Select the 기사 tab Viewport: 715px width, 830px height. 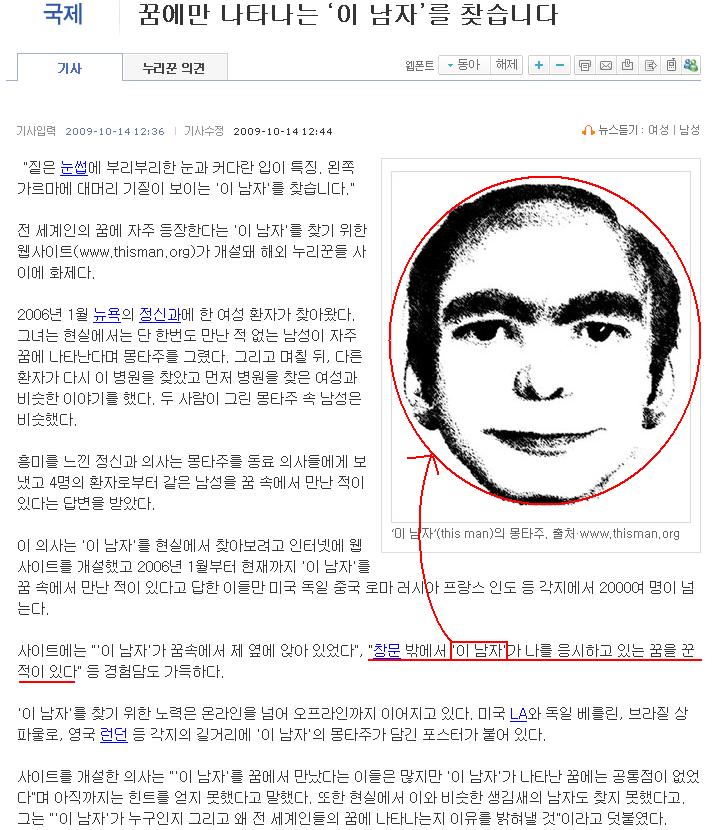69,68
